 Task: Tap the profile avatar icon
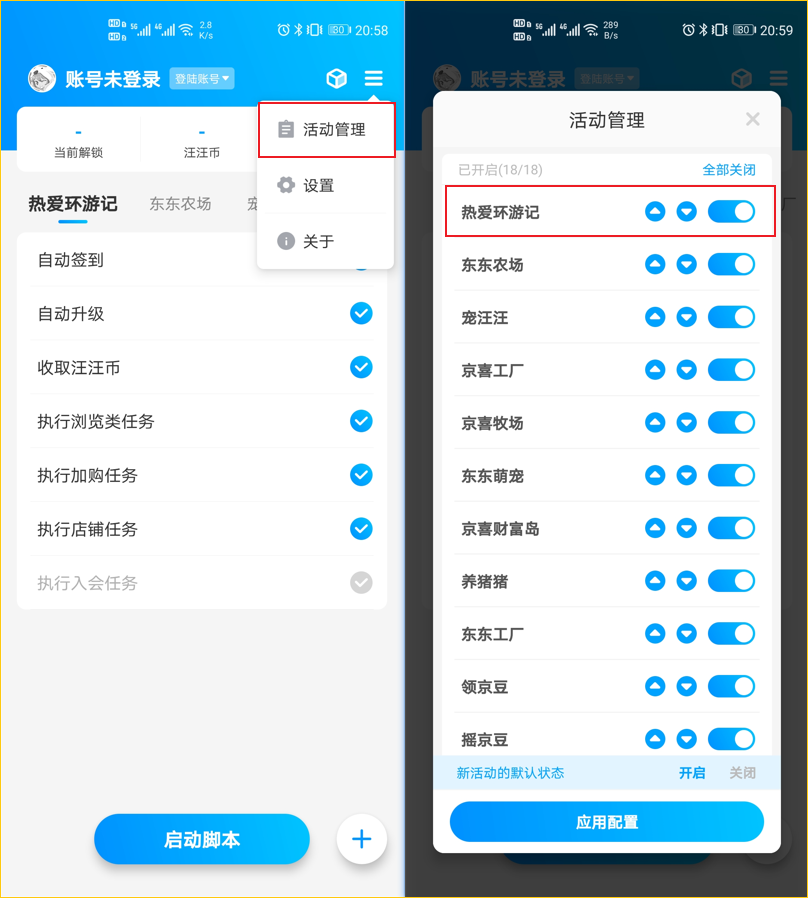(x=42, y=78)
